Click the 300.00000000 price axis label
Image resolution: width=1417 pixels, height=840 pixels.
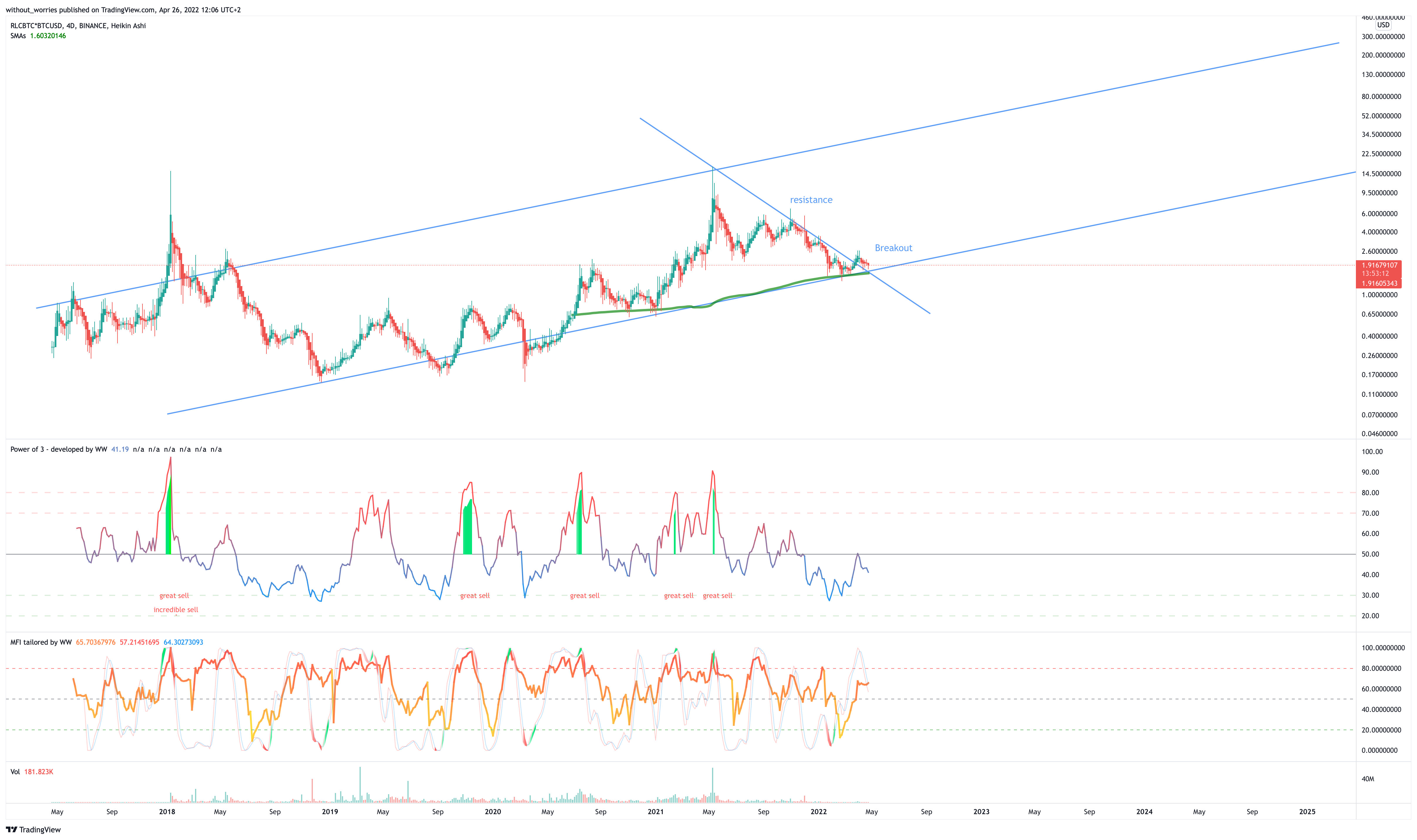pyautogui.click(x=1383, y=37)
